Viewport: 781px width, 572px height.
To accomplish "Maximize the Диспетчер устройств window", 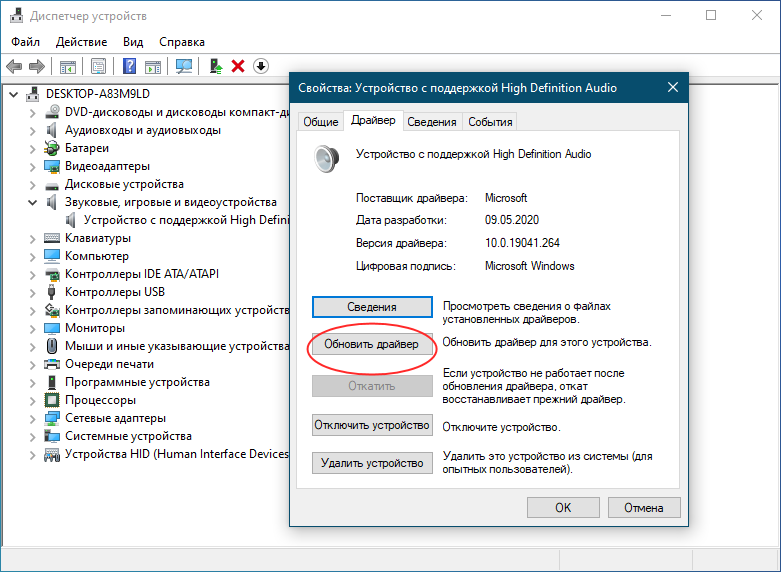I will [711, 15].
